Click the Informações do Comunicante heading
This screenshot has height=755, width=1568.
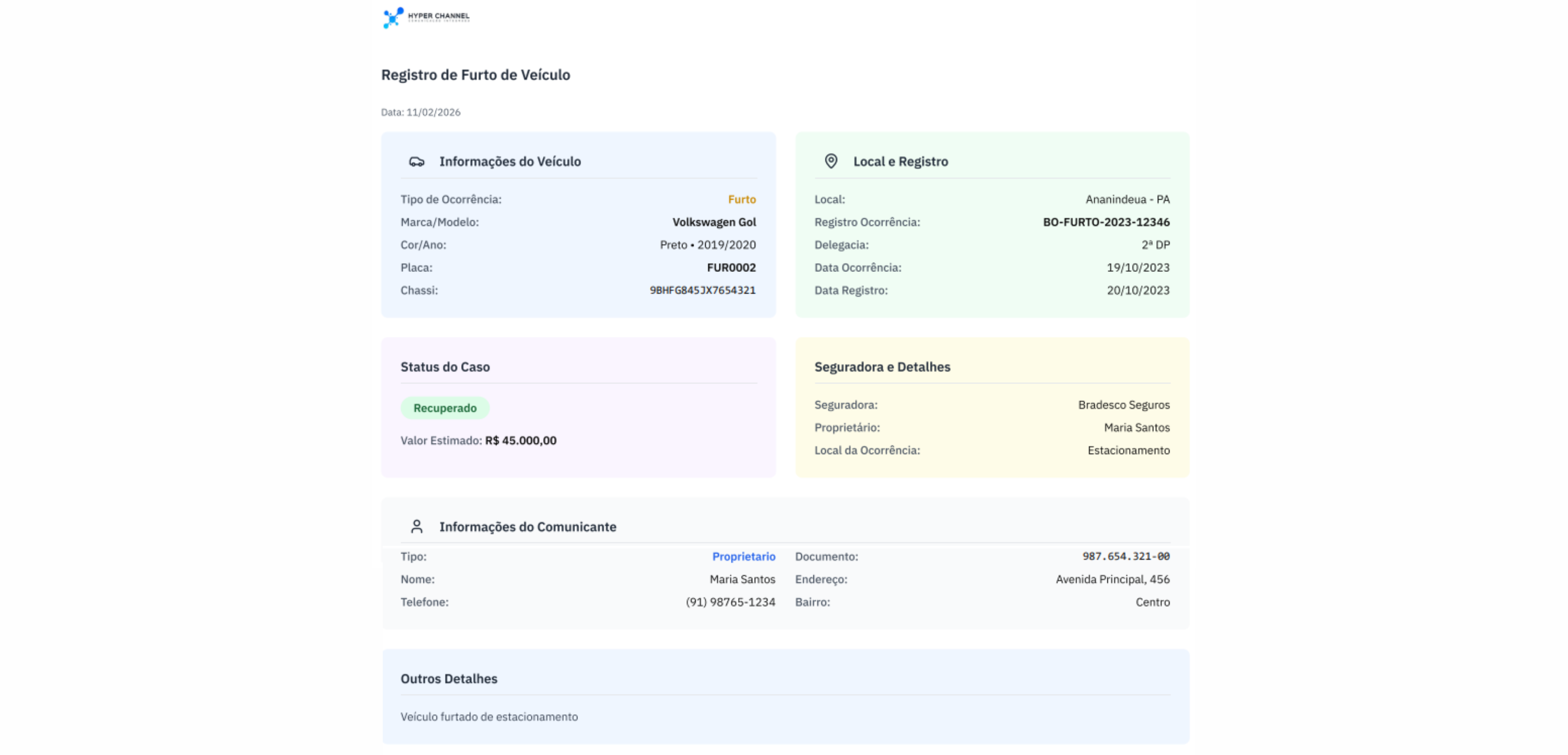point(528,527)
